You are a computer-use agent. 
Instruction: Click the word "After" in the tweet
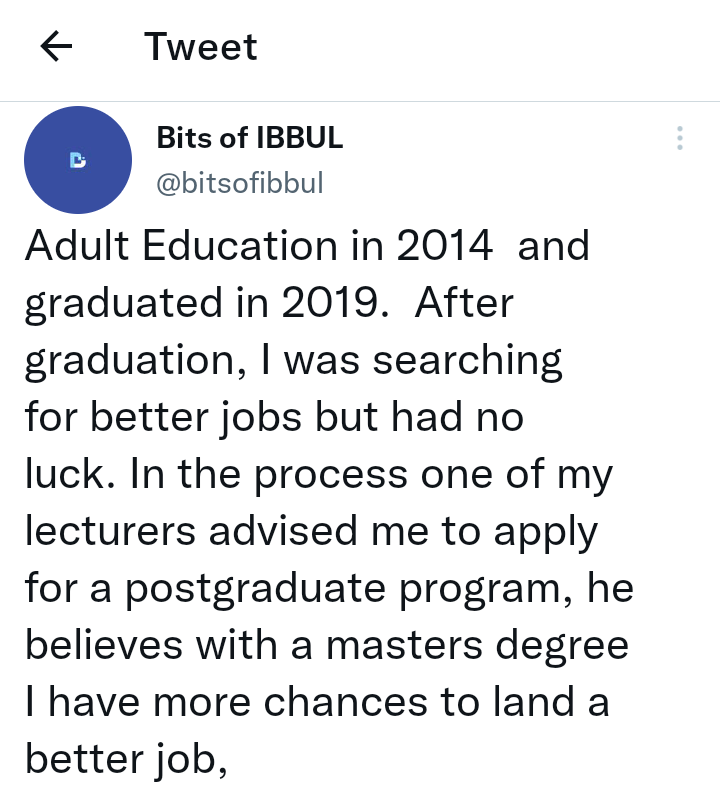tap(463, 304)
